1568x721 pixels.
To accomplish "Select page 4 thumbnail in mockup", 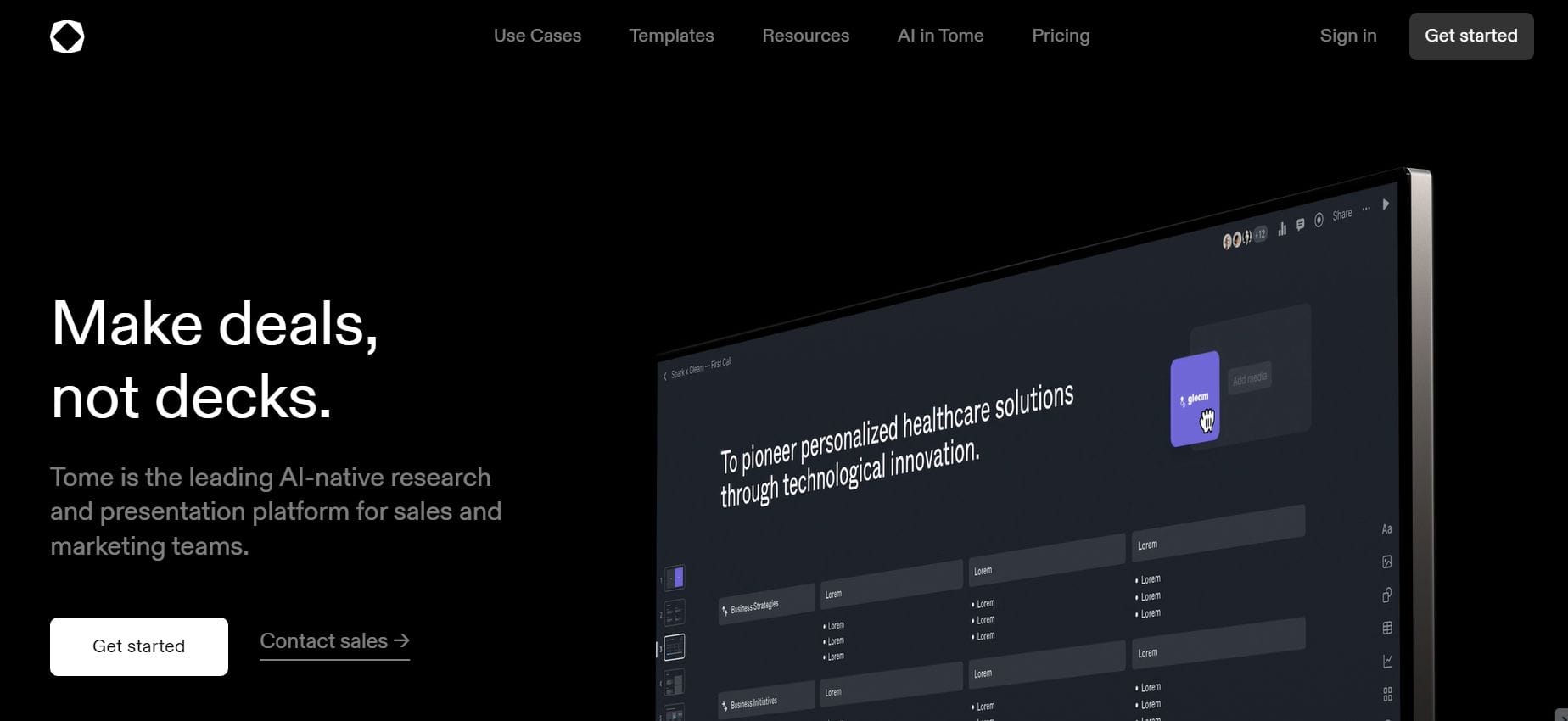I will [x=675, y=682].
